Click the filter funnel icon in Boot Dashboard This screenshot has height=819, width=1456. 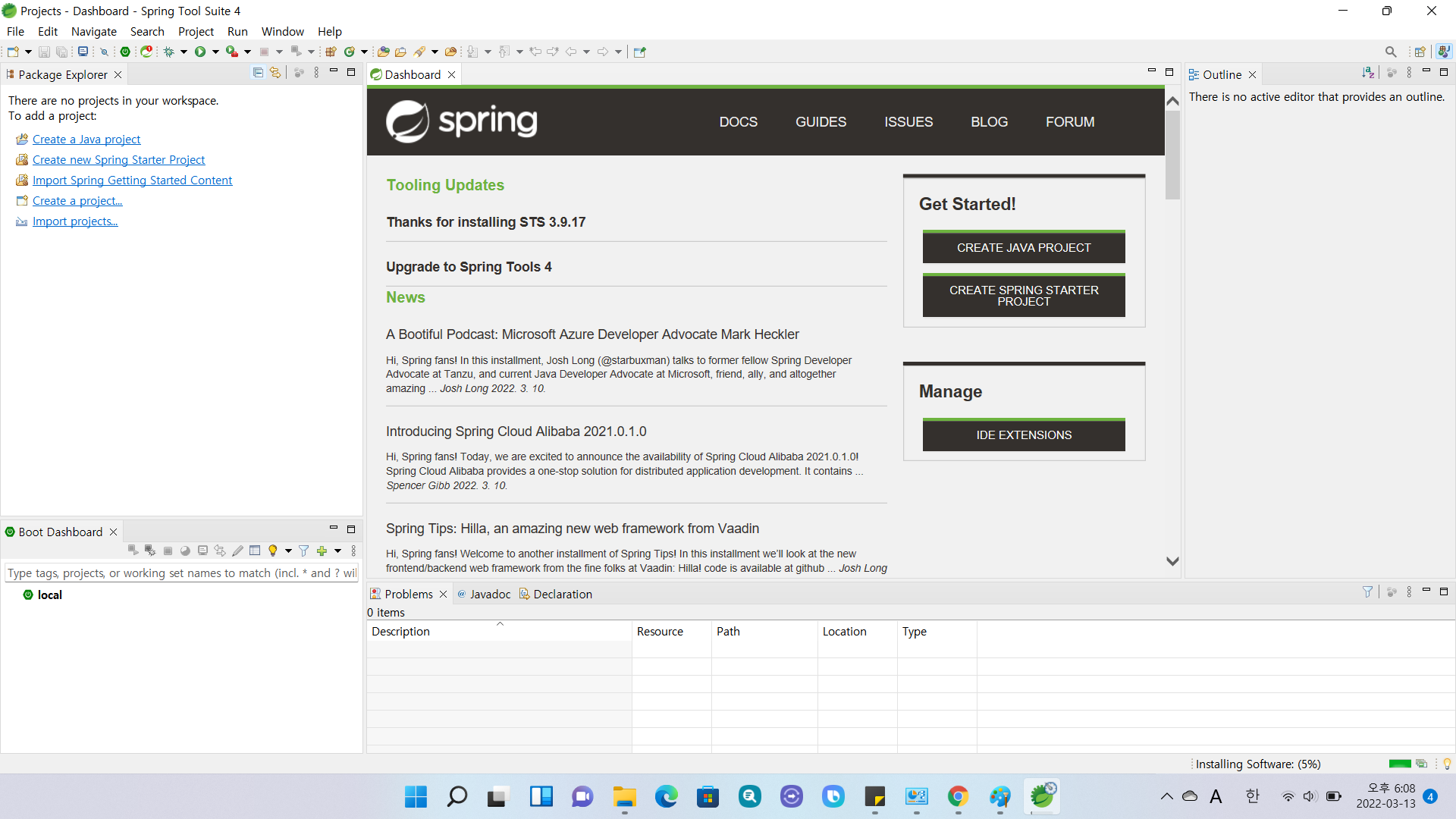point(304,551)
